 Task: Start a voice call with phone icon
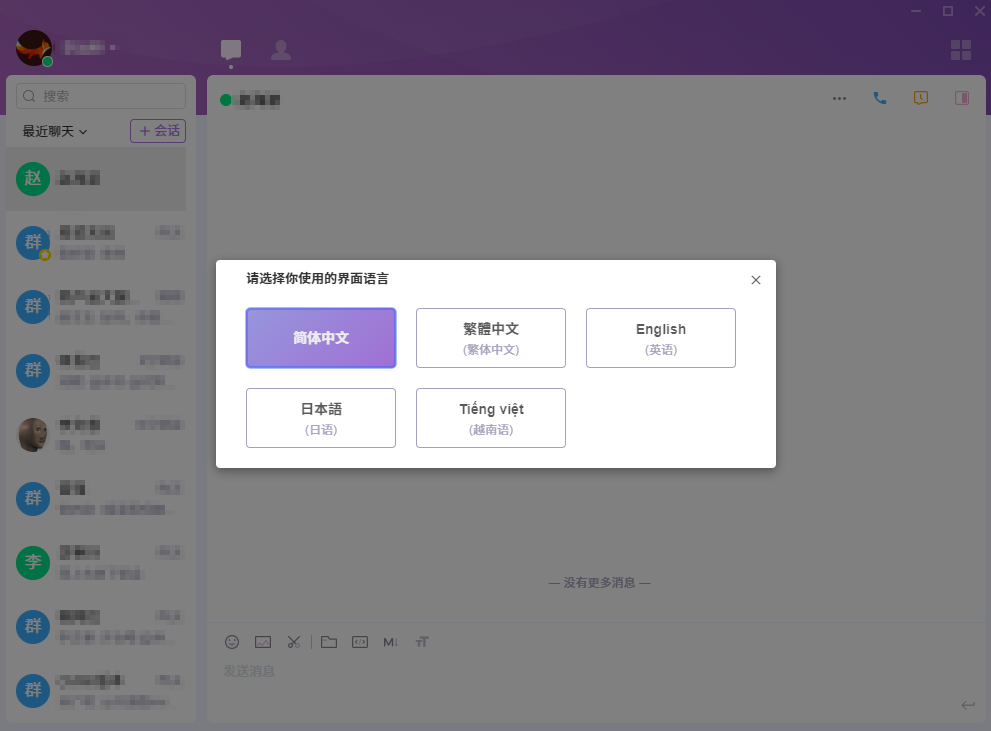tap(880, 98)
